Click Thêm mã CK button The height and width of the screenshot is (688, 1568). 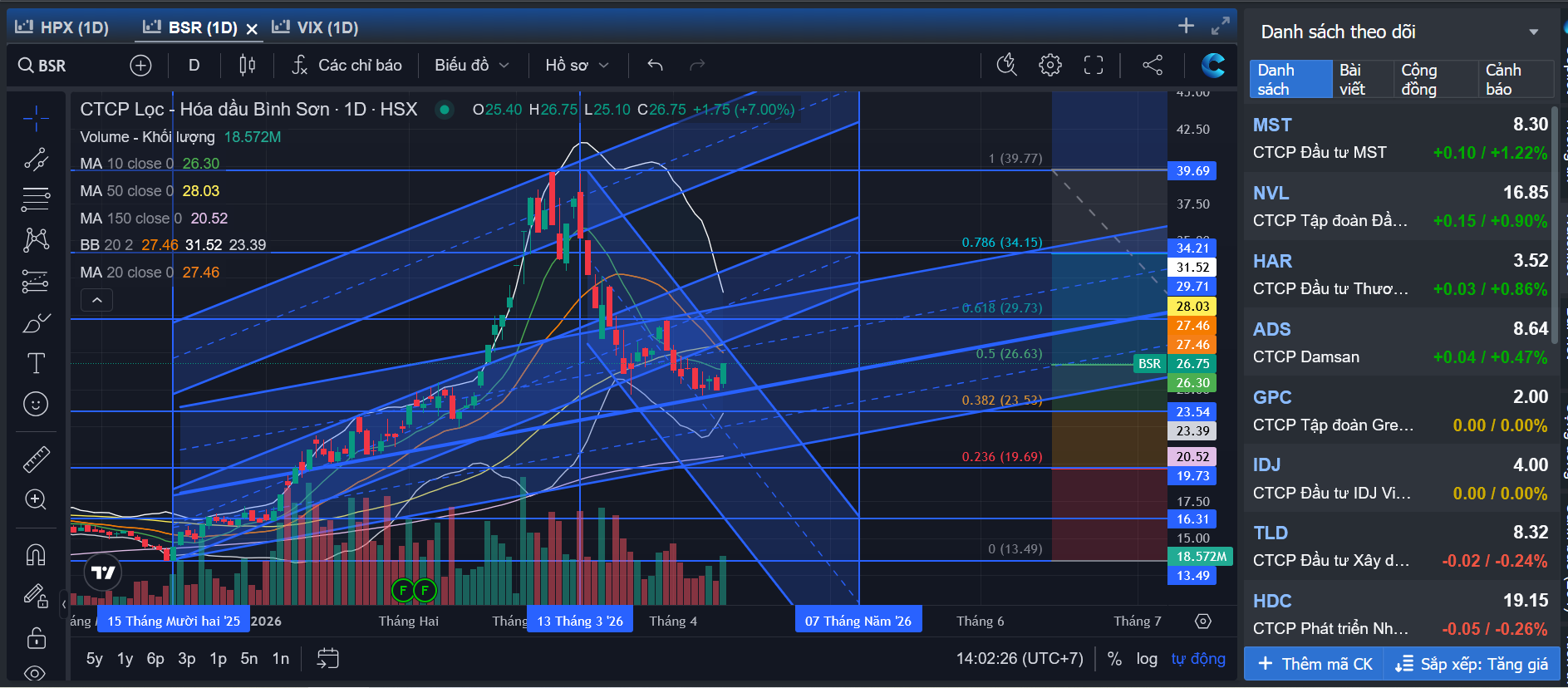(x=1315, y=664)
